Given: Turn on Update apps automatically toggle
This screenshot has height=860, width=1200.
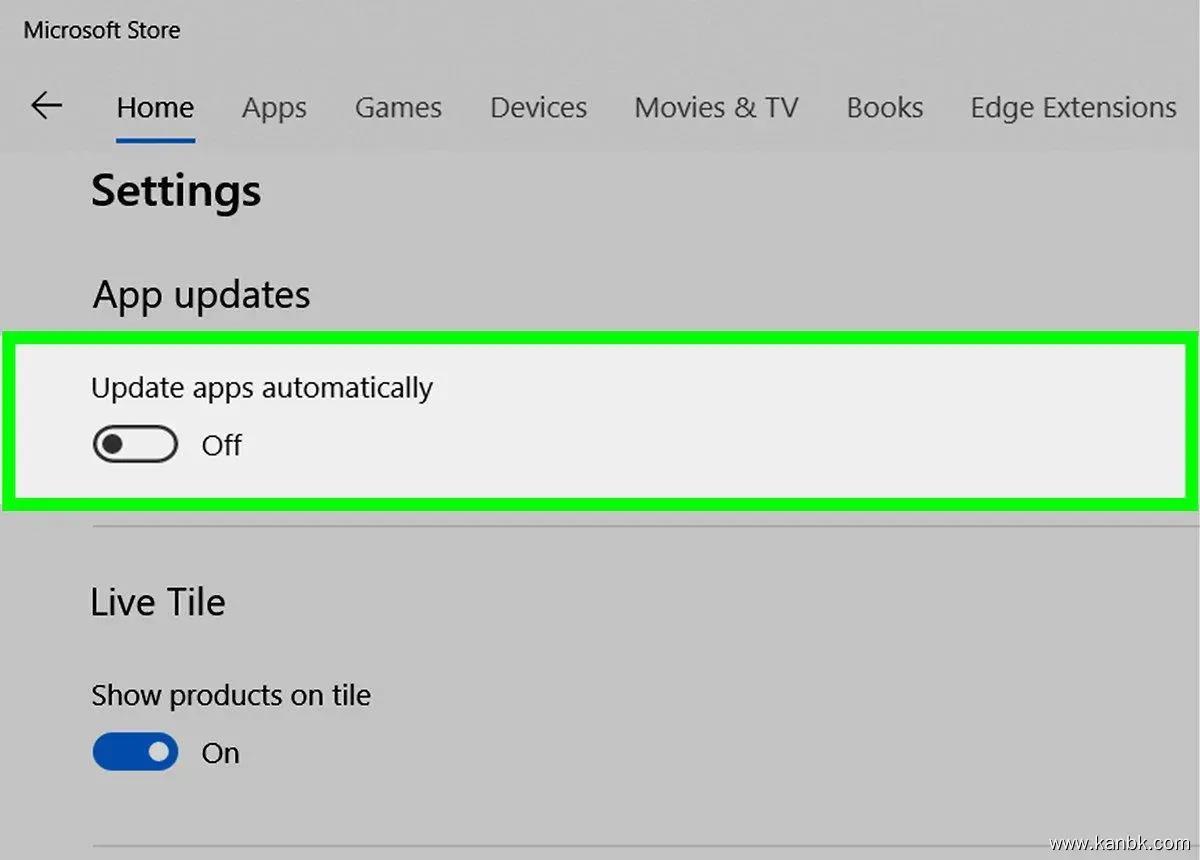Looking at the screenshot, I should tap(135, 444).
